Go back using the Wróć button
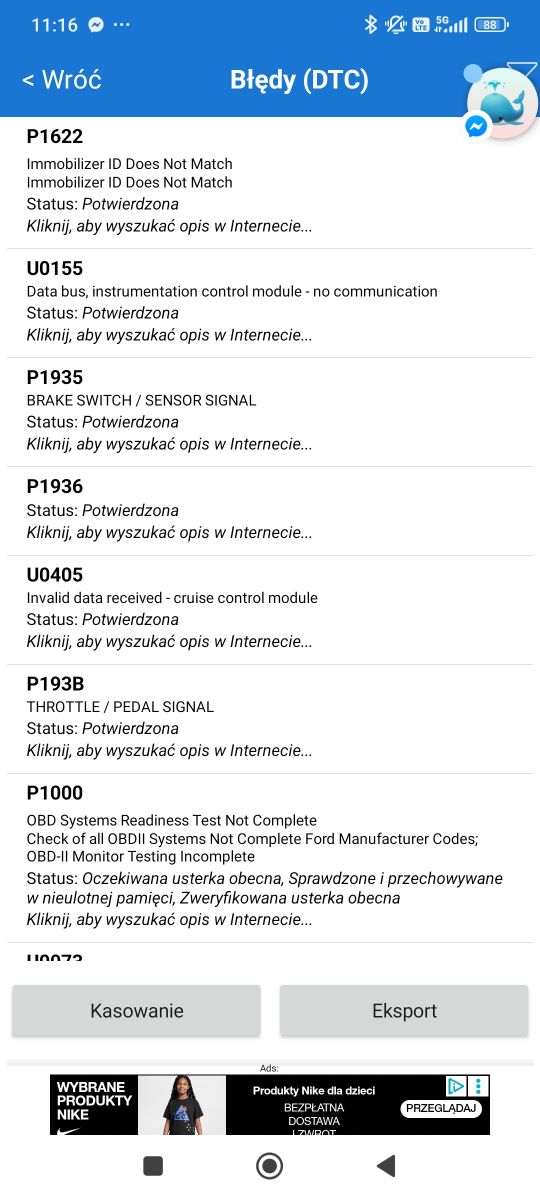The width and height of the screenshot is (540, 1200). coord(61,80)
